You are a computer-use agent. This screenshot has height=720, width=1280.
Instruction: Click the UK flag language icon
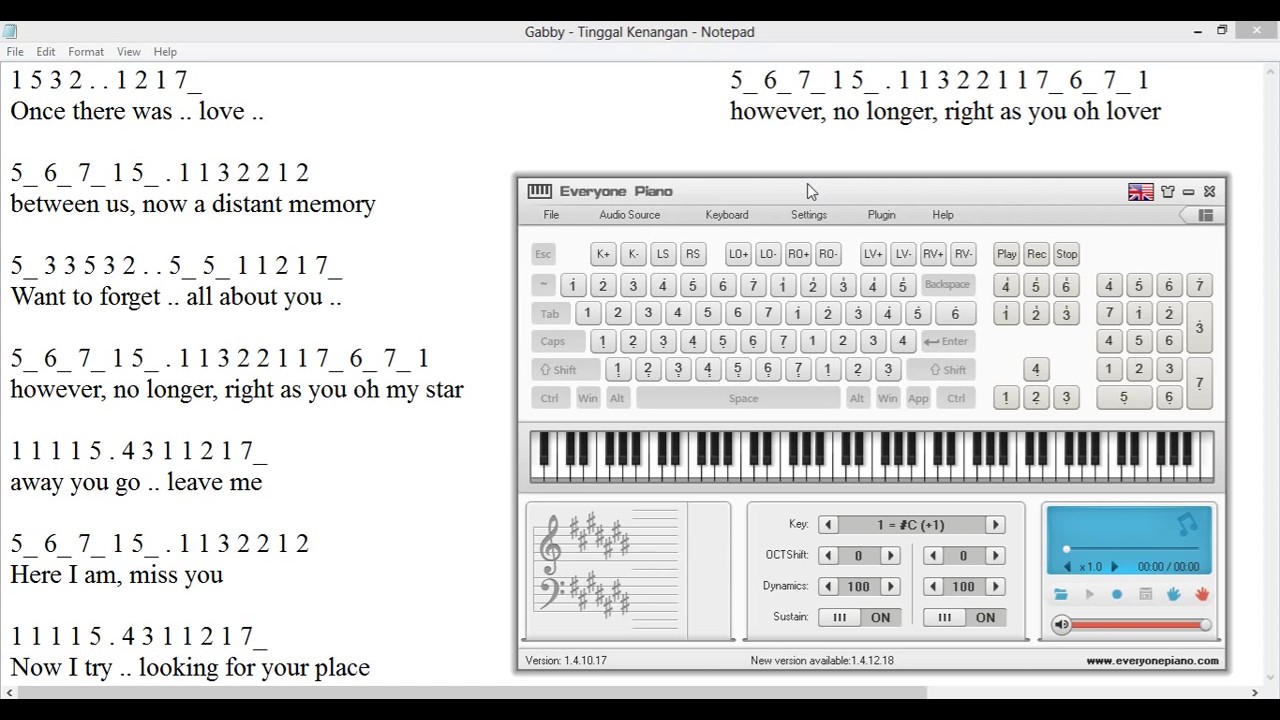[x=1141, y=192]
